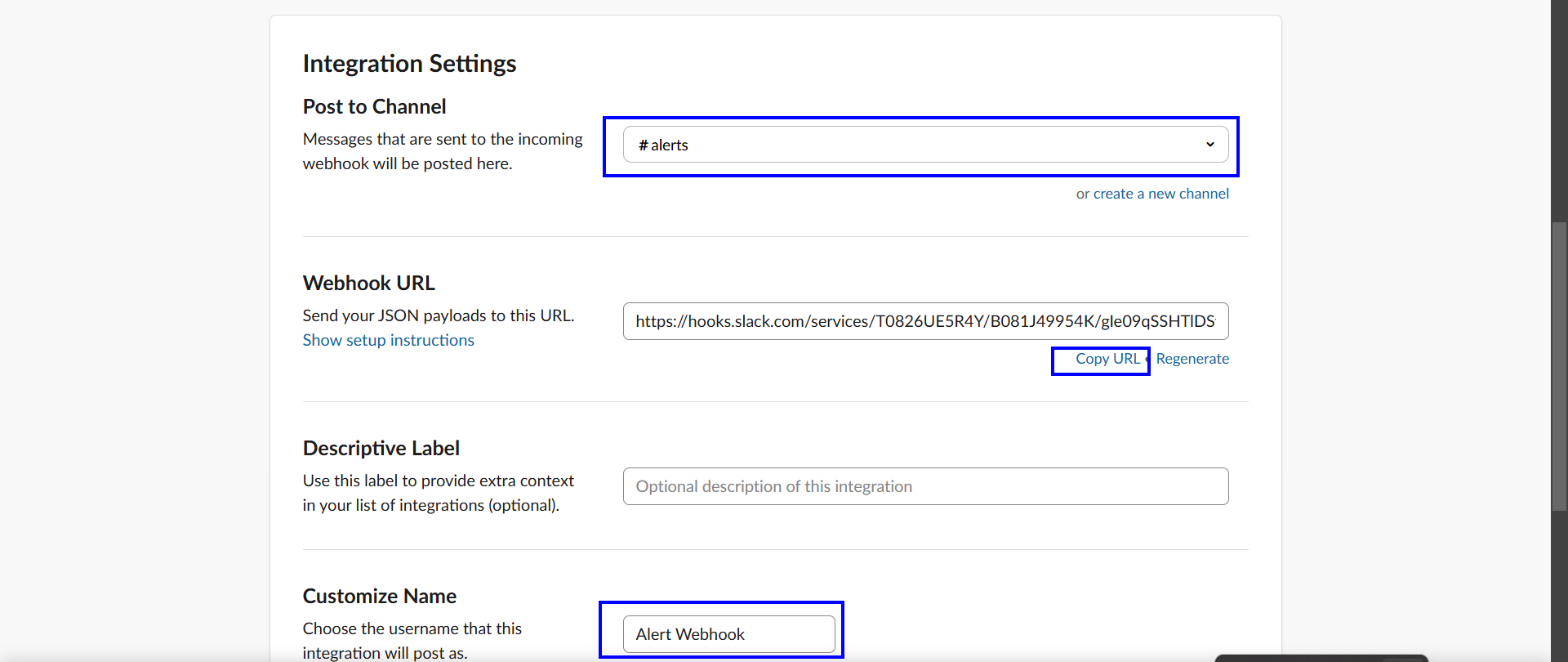The width and height of the screenshot is (1568, 662).
Task: Click 'Send your JSON payloads' description text
Action: pyautogui.click(x=438, y=315)
